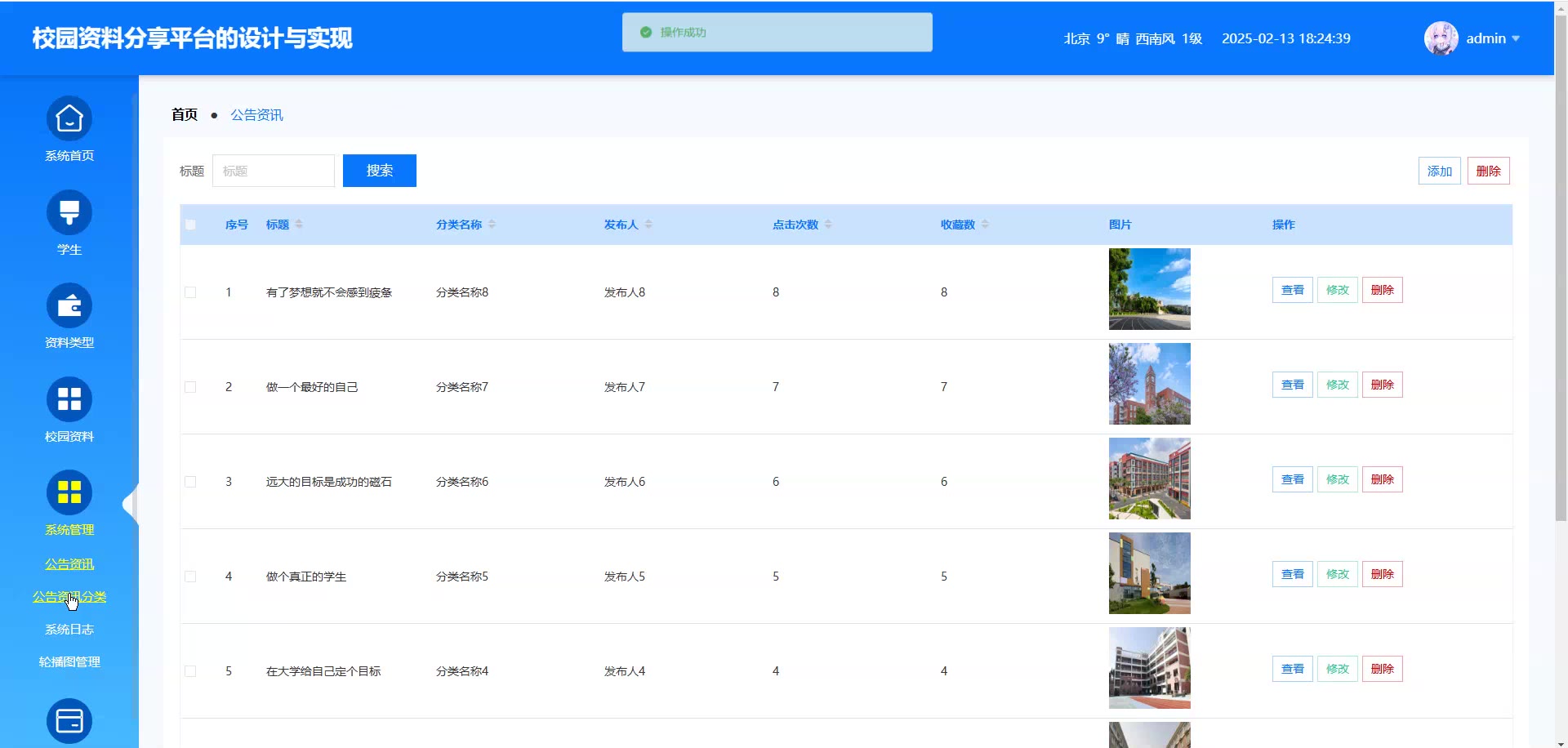Screen dimensions: 1568x748
Task: Tick the checkbox for row 3
Action: pyautogui.click(x=190, y=482)
